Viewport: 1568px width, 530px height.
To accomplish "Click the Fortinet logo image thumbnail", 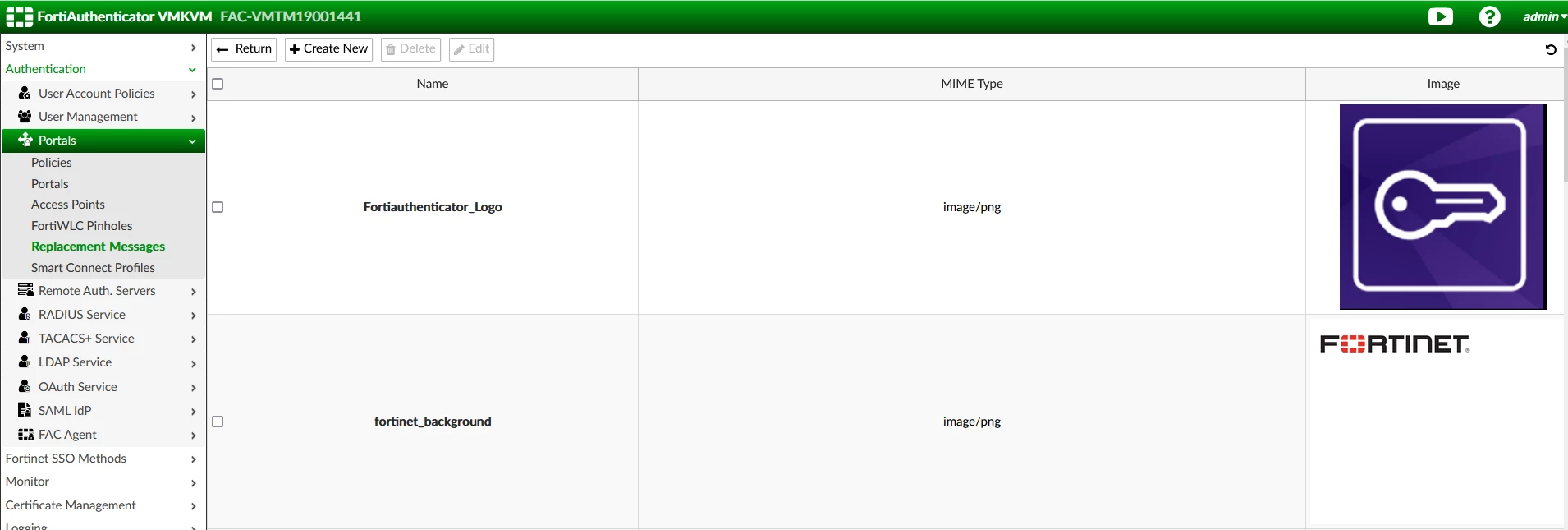I will click(1395, 344).
